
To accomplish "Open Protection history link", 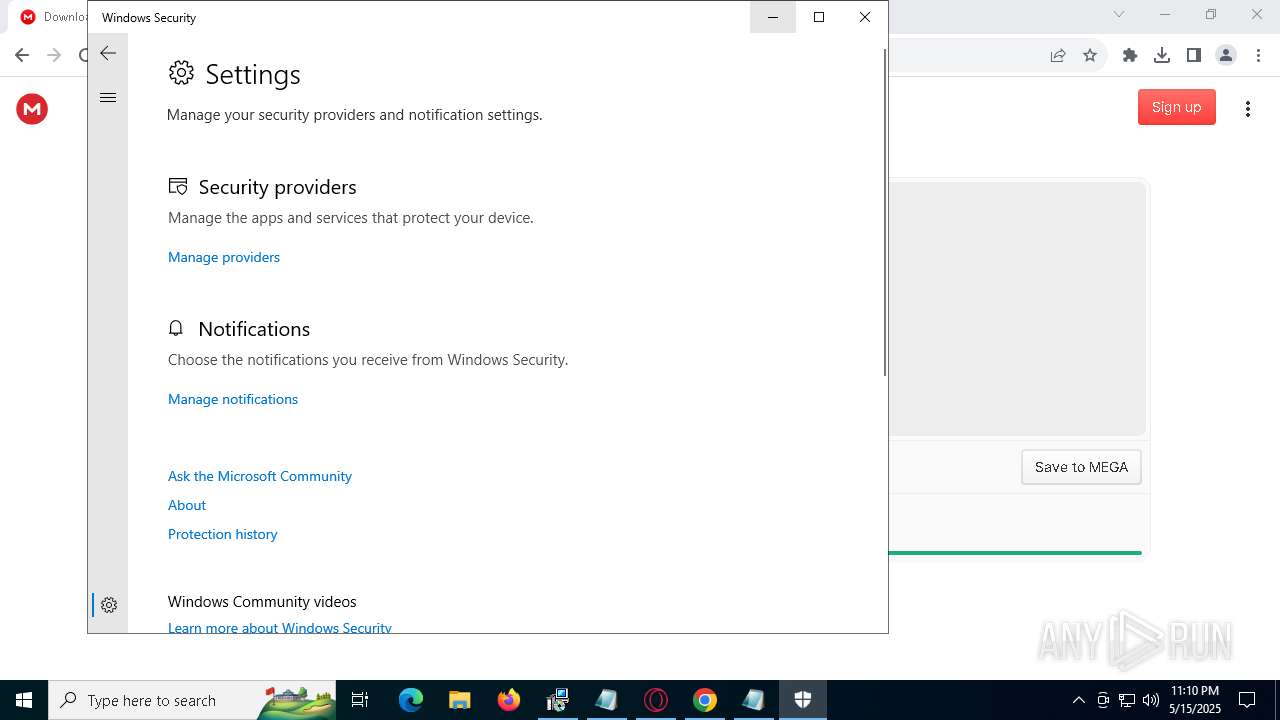I will click(x=223, y=534).
